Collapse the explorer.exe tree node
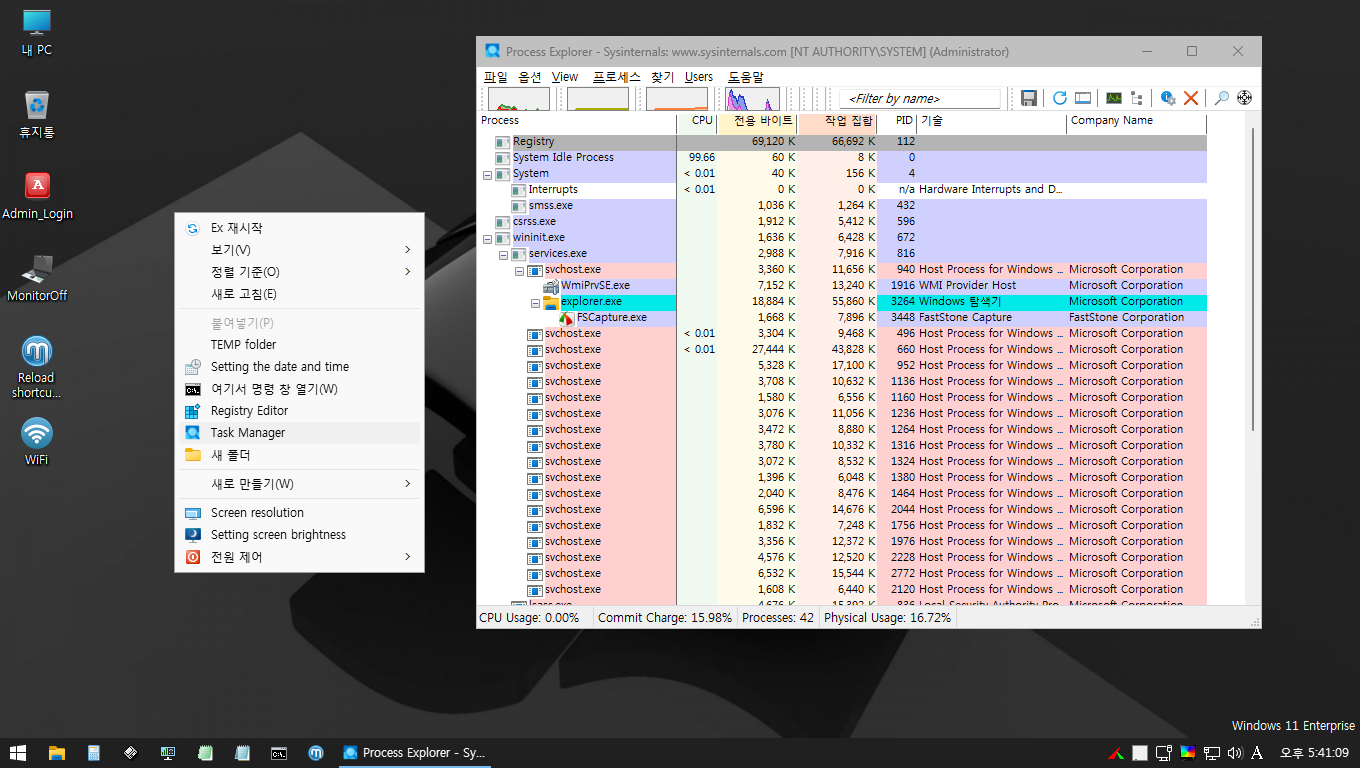Image resolution: width=1360 pixels, height=768 pixels. [535, 302]
